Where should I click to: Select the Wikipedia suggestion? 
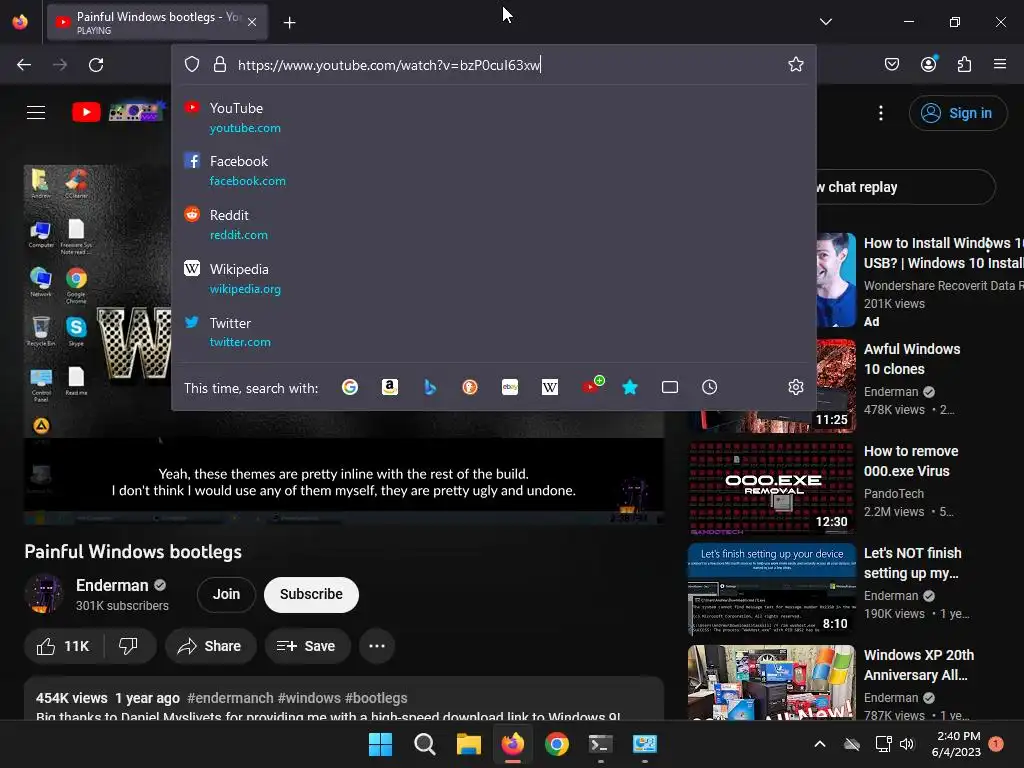click(x=494, y=278)
